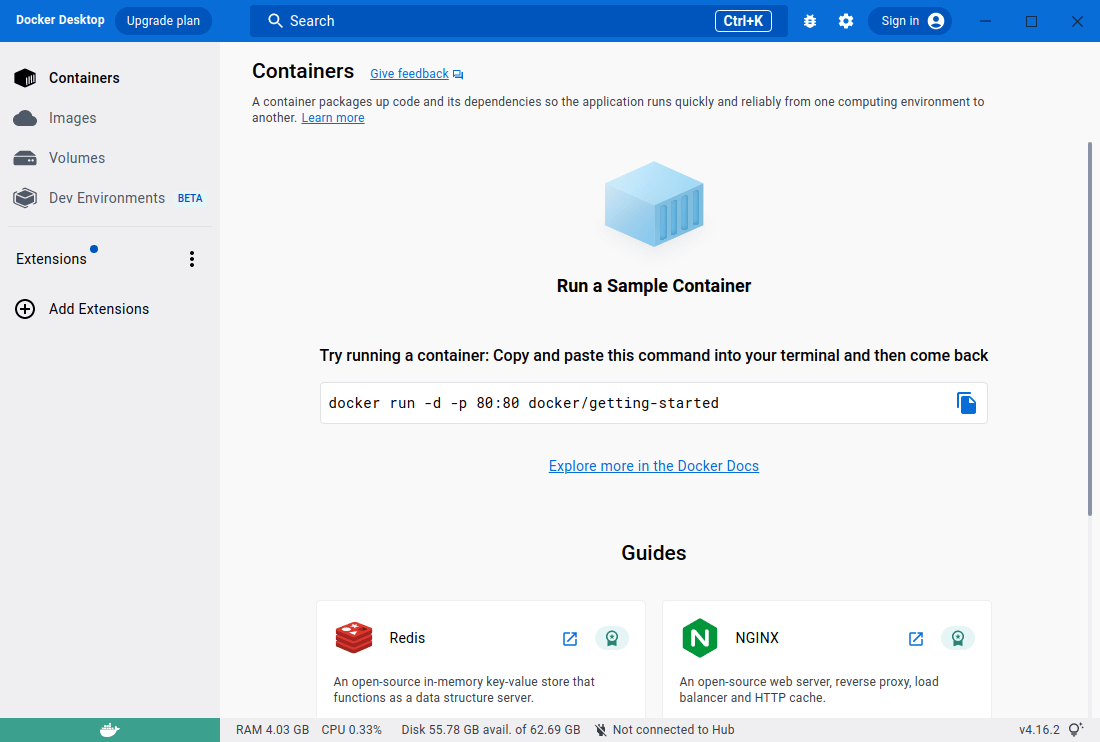Open the Learn more link
Screen dimensions: 1100x742
click(333, 118)
